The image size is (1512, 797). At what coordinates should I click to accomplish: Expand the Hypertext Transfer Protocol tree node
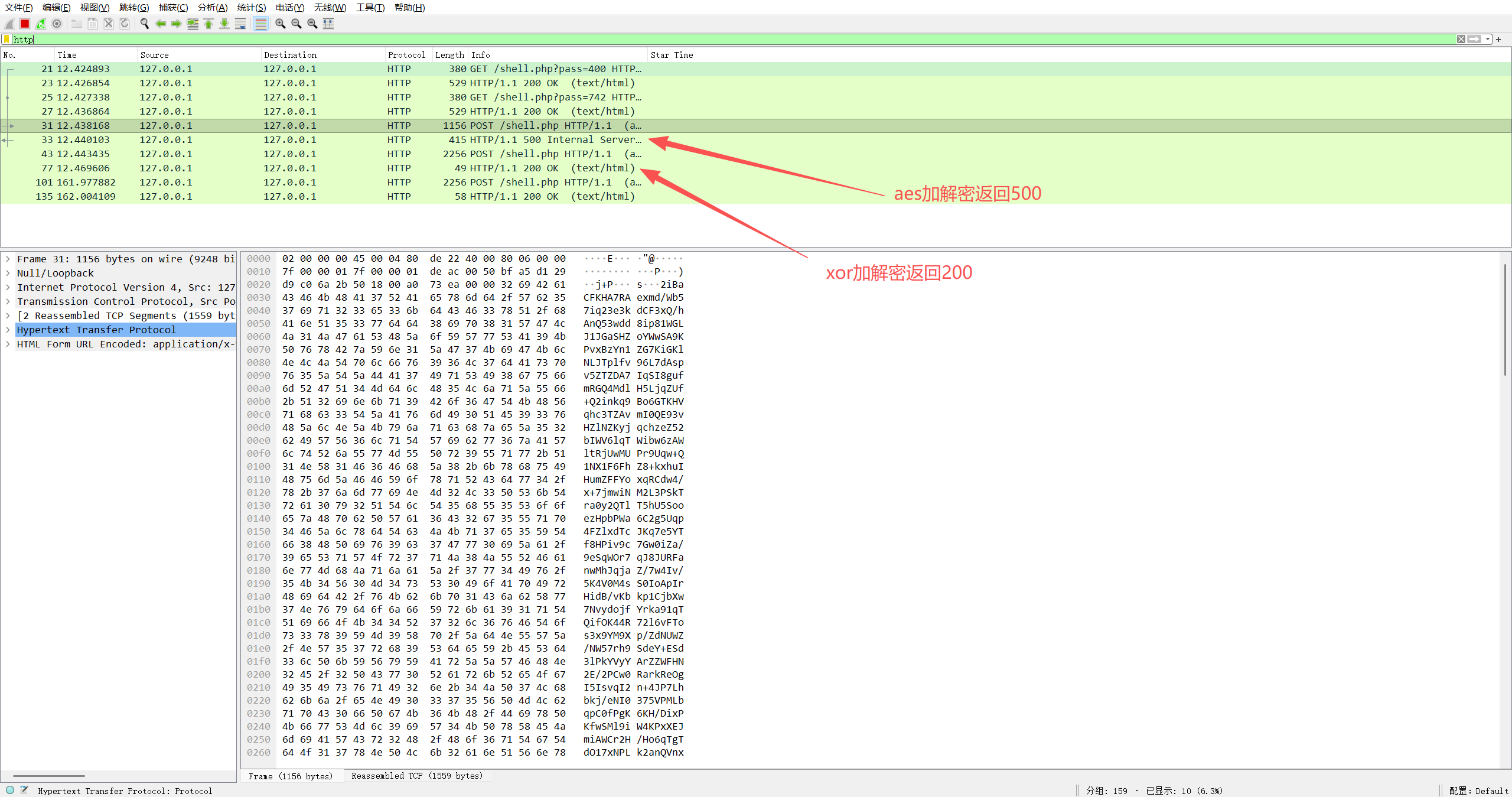(8, 330)
